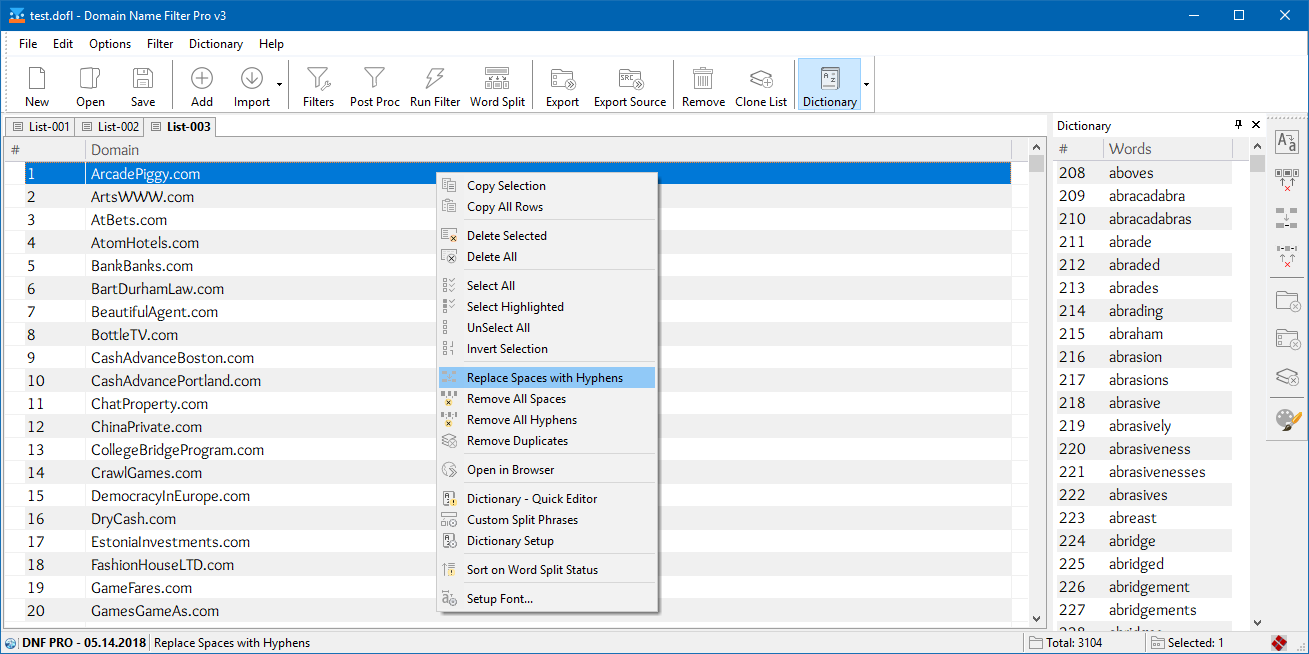Click the Domain column header

pos(548,150)
